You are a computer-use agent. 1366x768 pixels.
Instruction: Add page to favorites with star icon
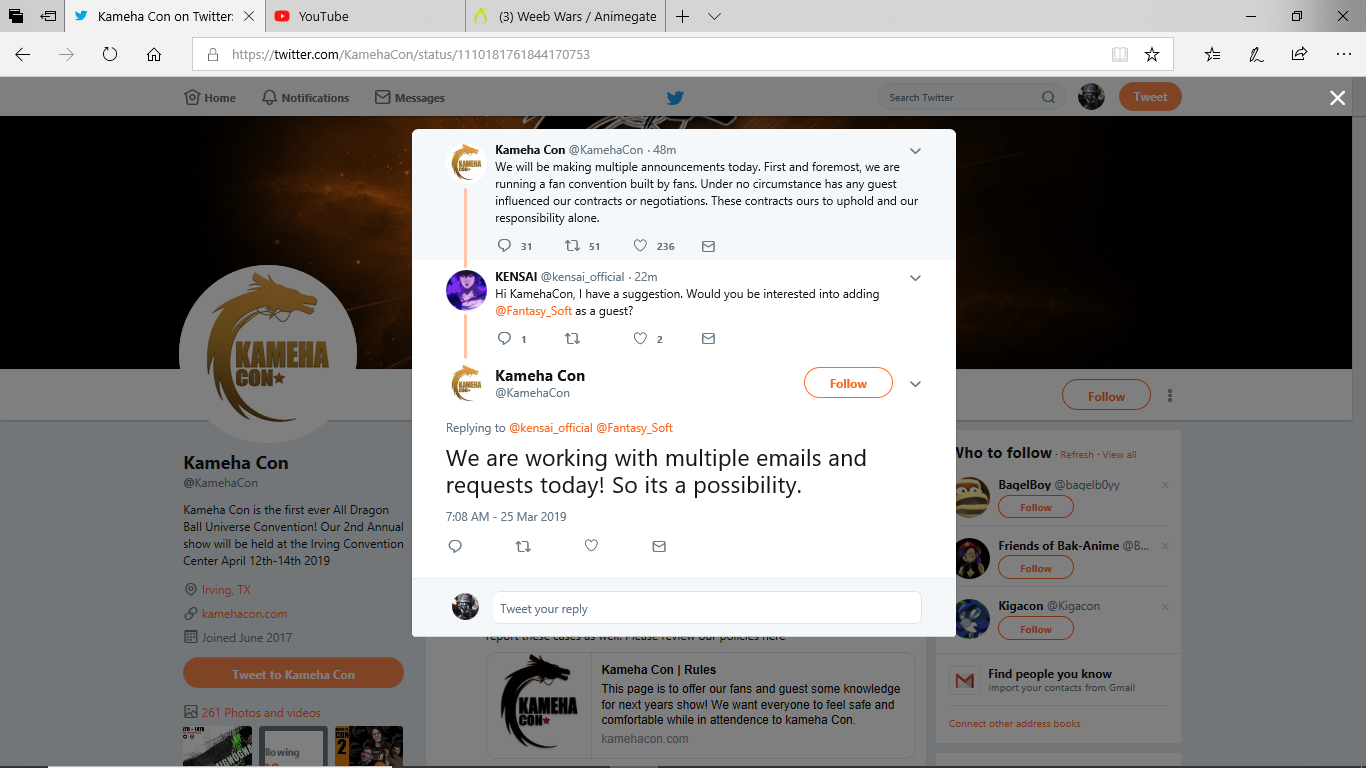click(1152, 54)
